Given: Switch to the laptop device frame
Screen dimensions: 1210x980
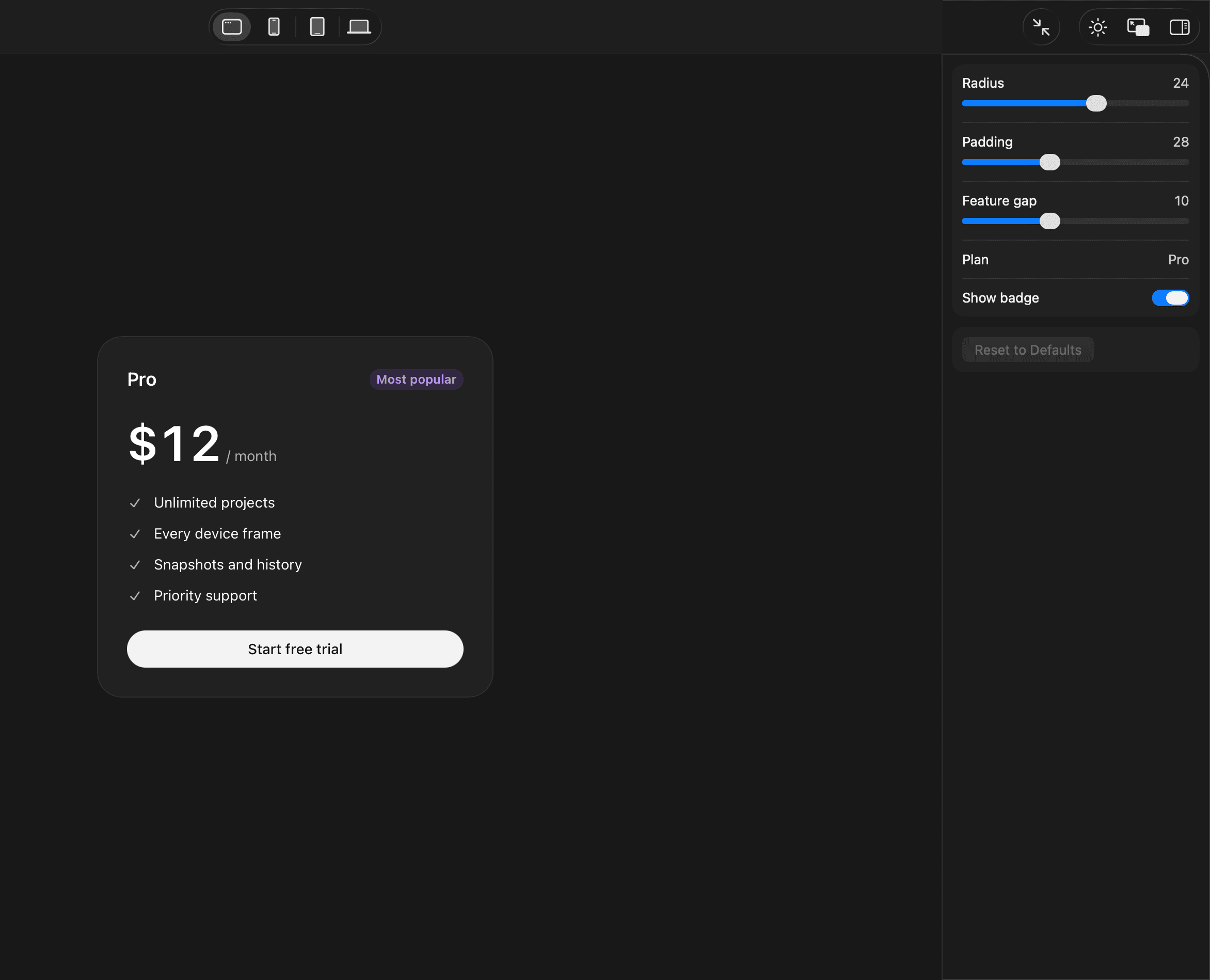Looking at the screenshot, I should pyautogui.click(x=359, y=26).
